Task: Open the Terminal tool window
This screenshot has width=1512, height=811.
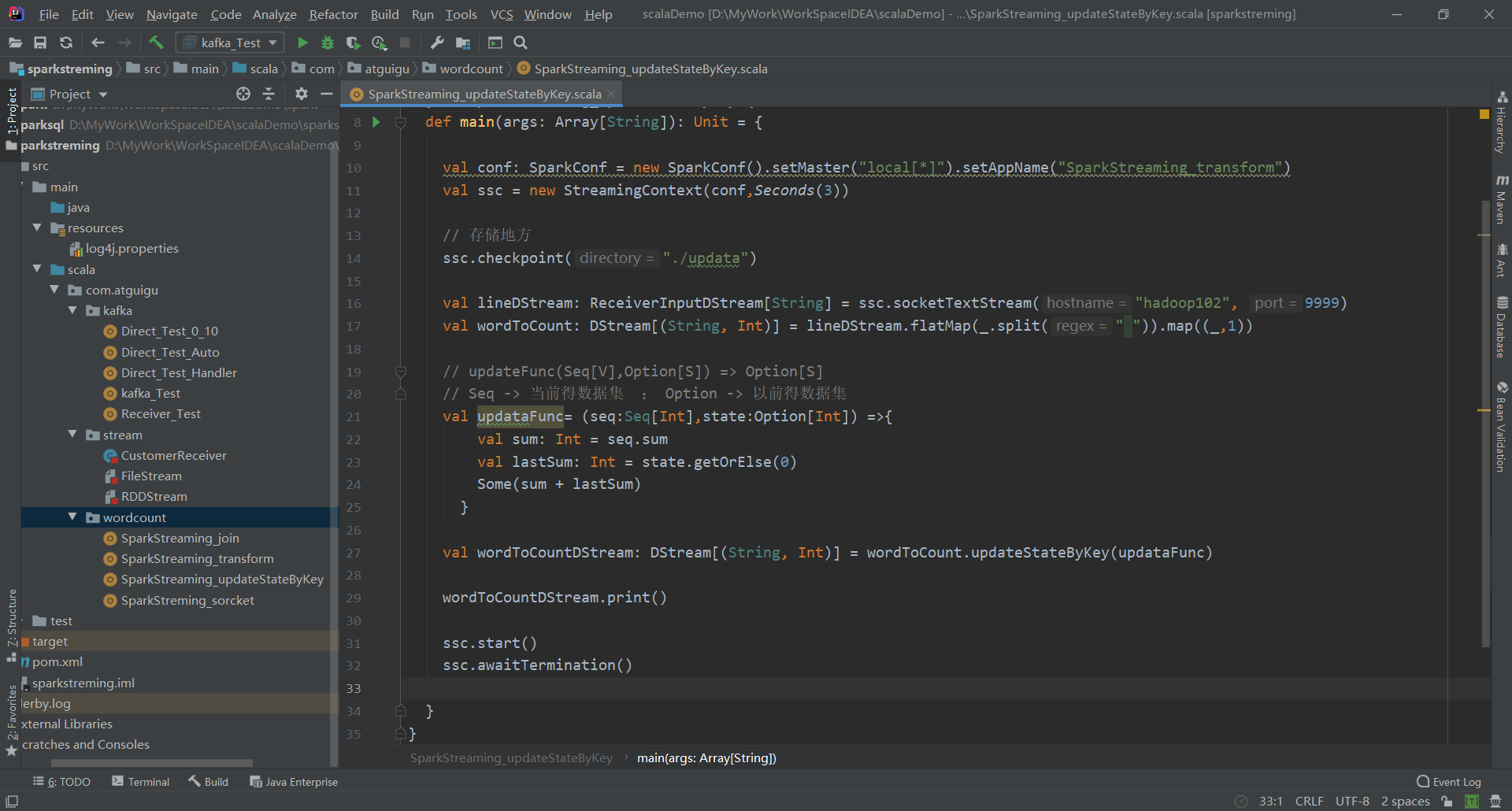Action: (141, 782)
